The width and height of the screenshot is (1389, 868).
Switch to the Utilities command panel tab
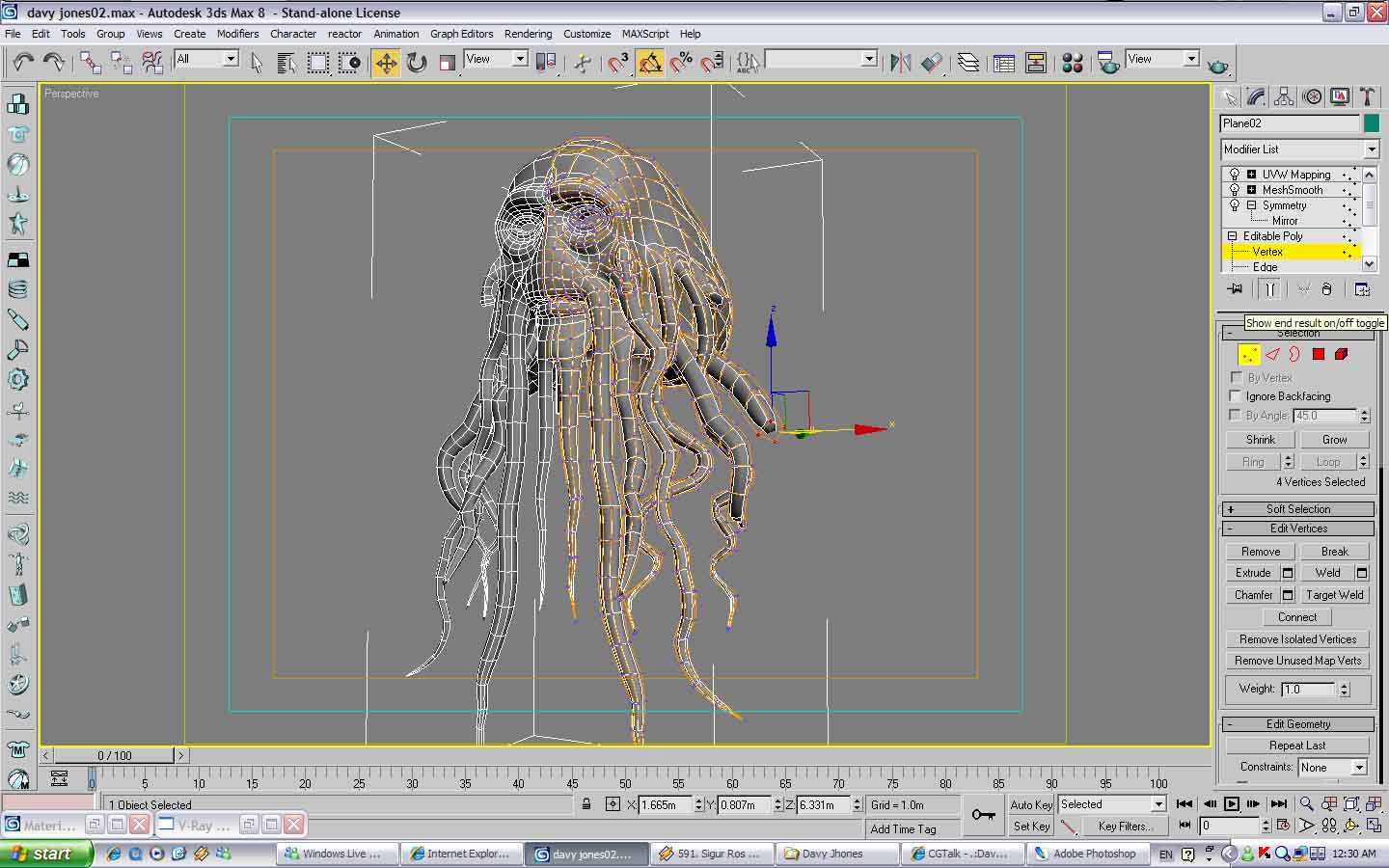click(1367, 96)
